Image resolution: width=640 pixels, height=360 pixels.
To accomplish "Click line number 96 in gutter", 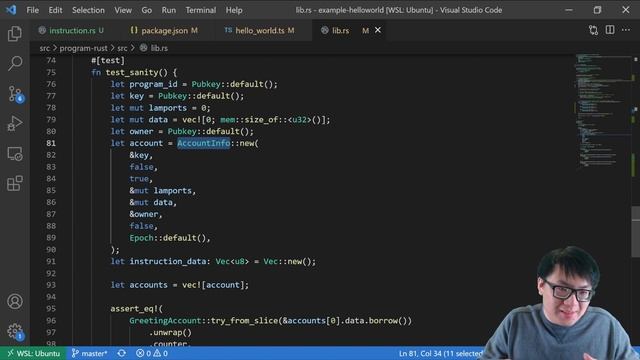I will 51,320.
